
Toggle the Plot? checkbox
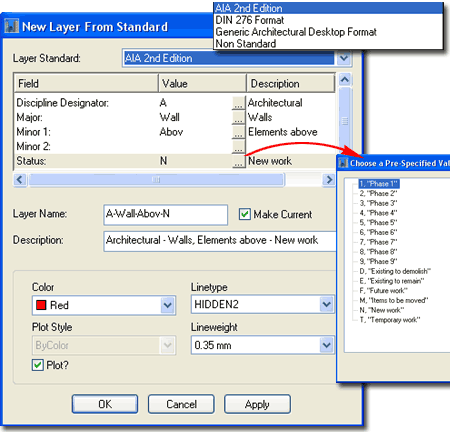click(x=38, y=365)
